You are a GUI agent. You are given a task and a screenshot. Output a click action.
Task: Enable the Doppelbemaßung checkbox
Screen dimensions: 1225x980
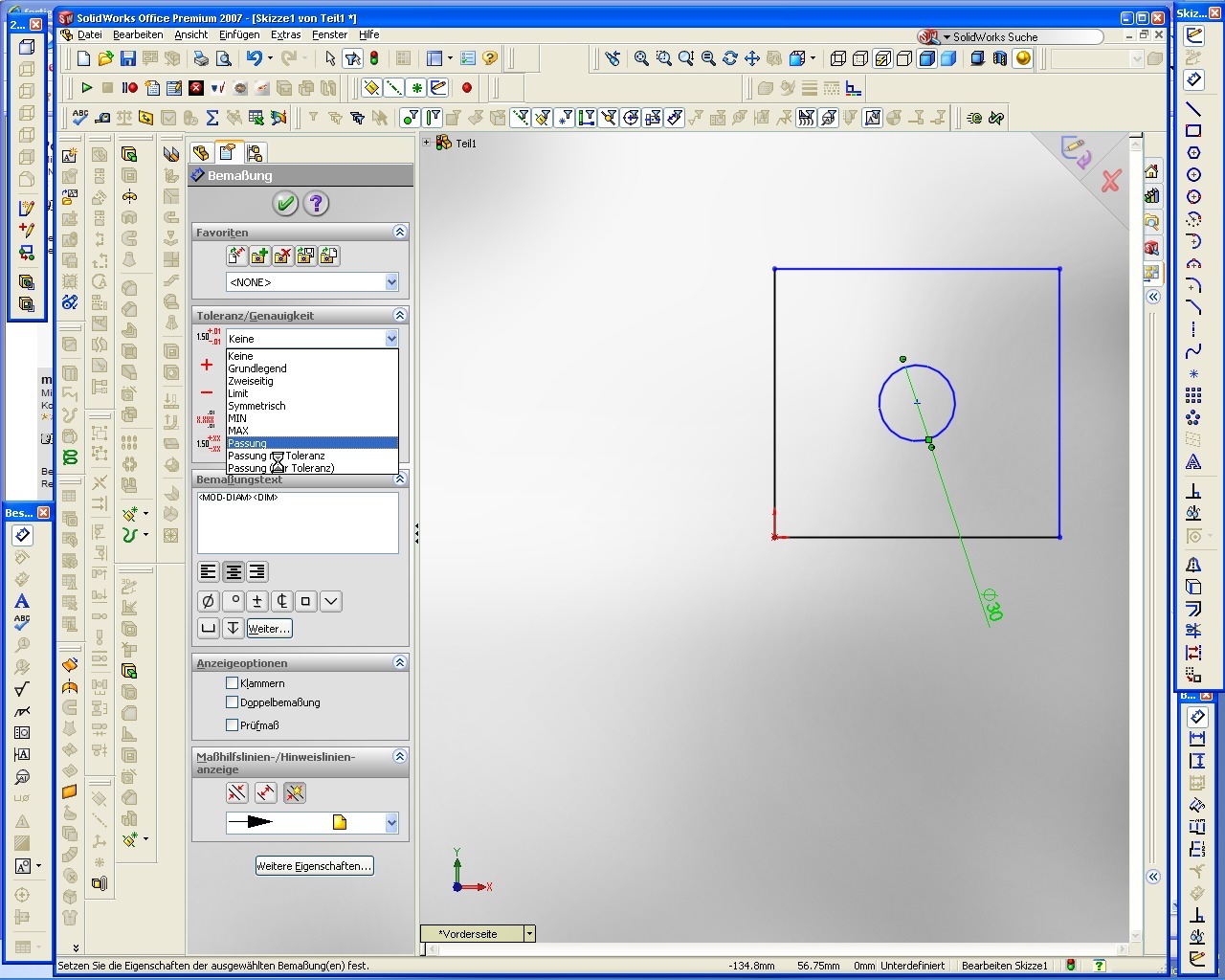click(x=232, y=702)
